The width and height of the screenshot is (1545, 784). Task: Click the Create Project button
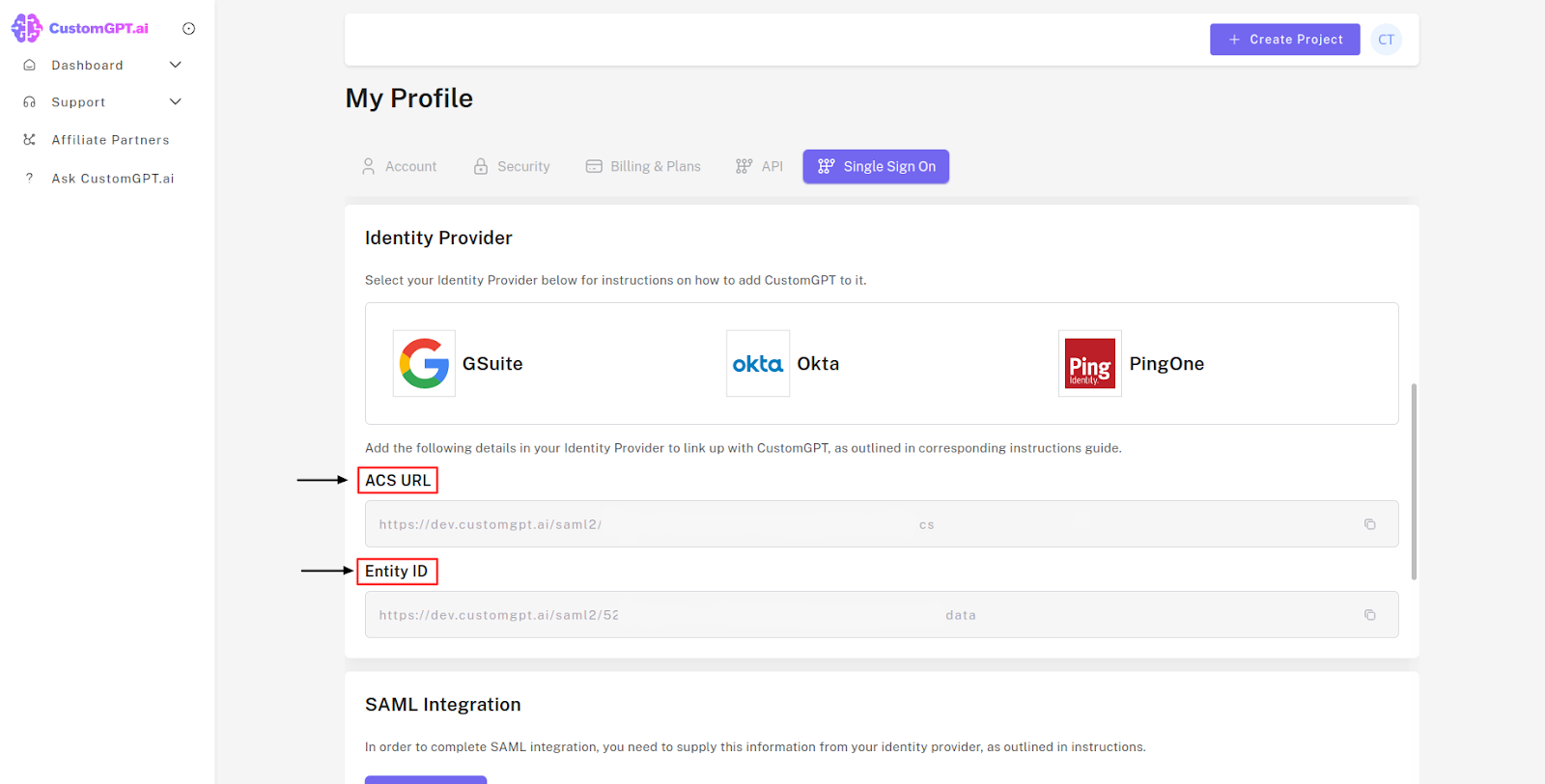(1285, 40)
